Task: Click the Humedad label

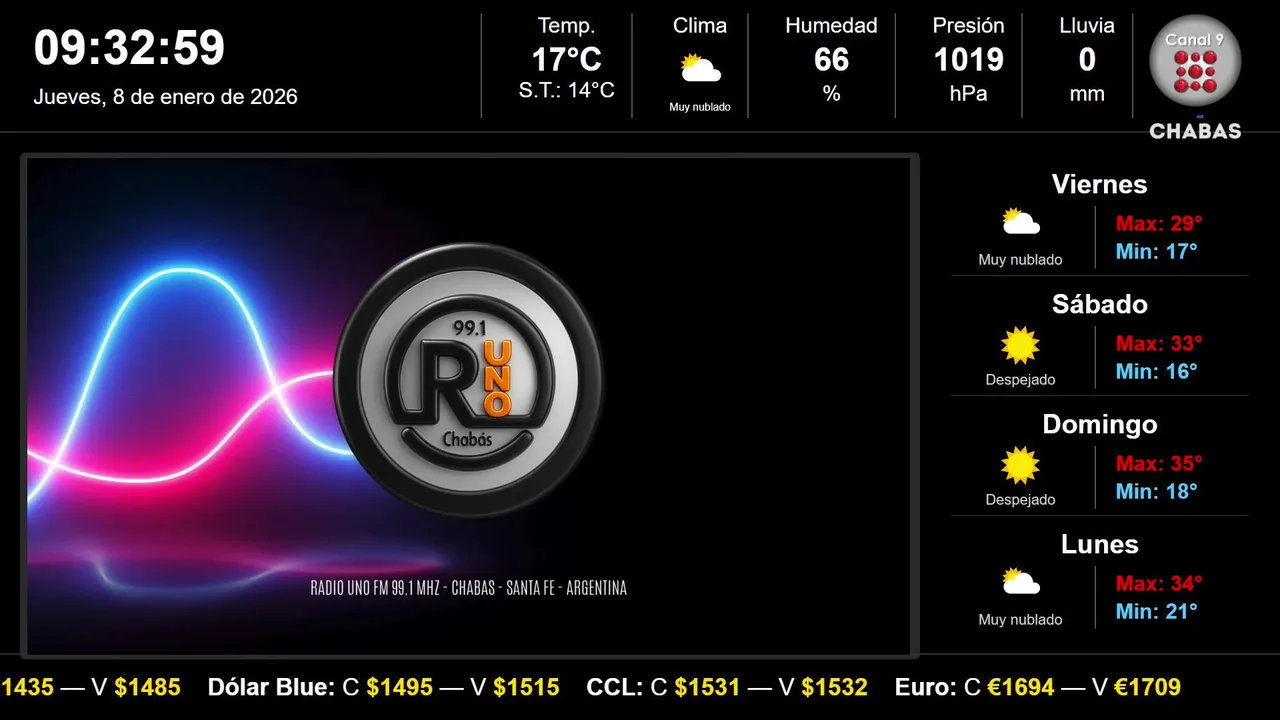Action: (x=831, y=26)
